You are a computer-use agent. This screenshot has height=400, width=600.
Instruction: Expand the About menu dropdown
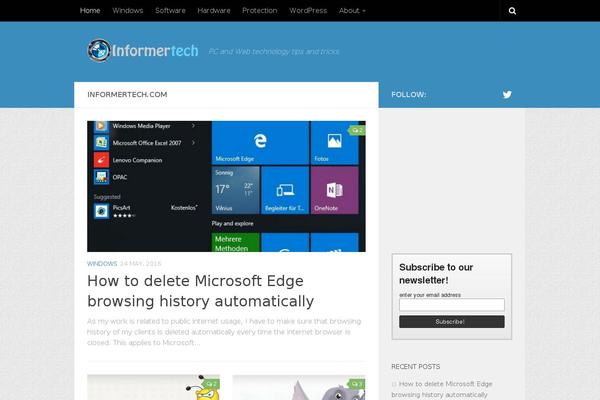[352, 11]
